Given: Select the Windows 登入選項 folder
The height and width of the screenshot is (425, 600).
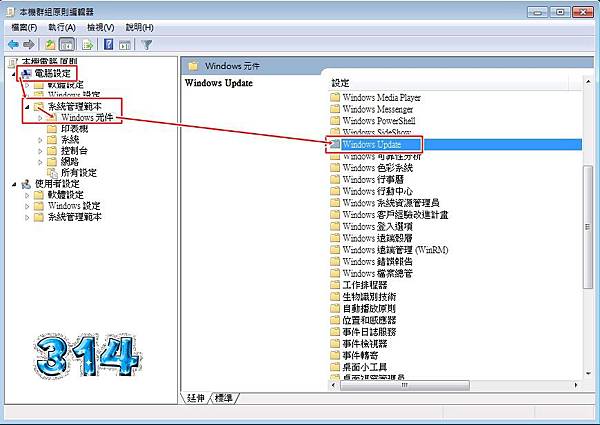Looking at the screenshot, I should 378,226.
